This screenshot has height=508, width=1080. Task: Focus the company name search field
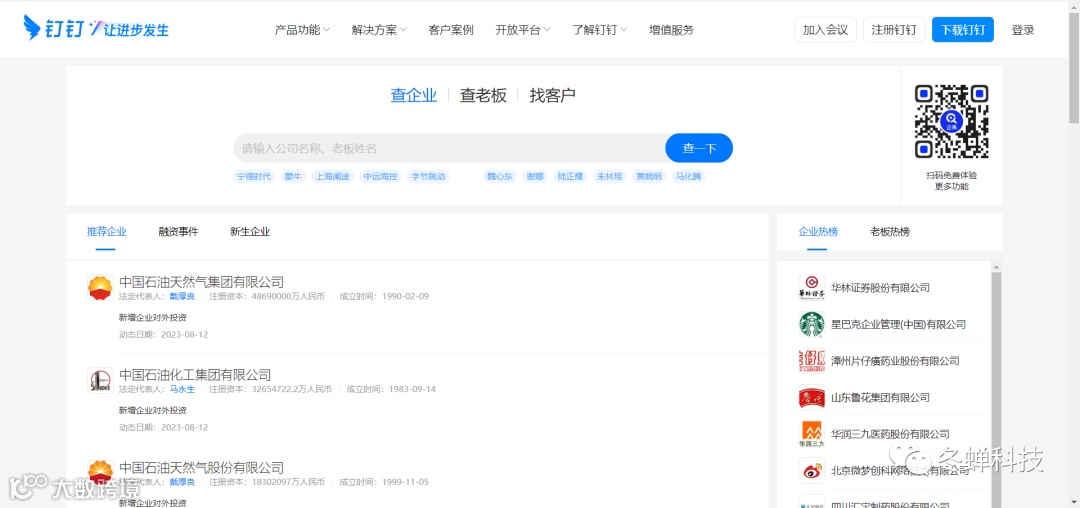[x=450, y=148]
